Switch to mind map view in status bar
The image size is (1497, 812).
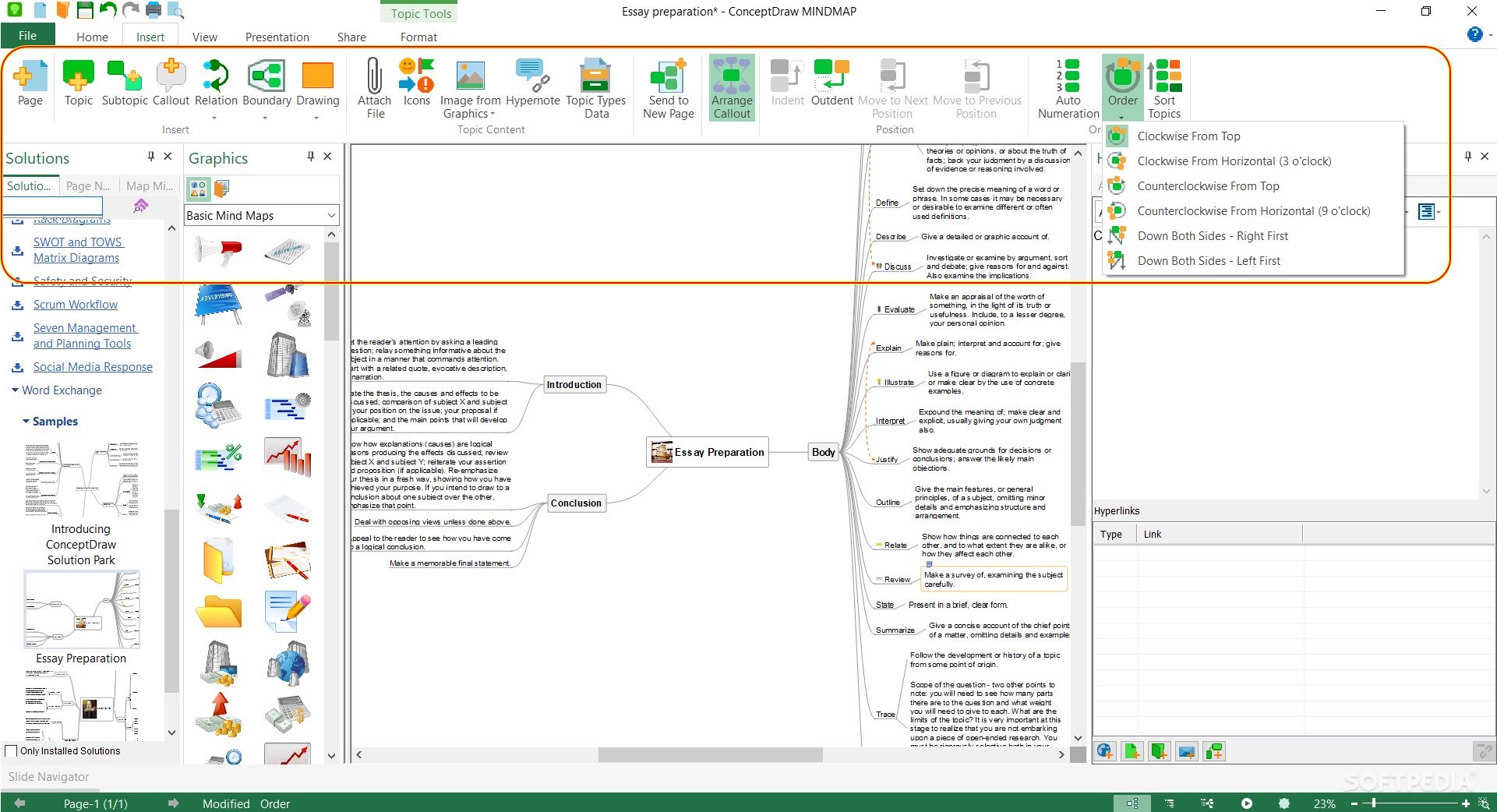click(1132, 803)
